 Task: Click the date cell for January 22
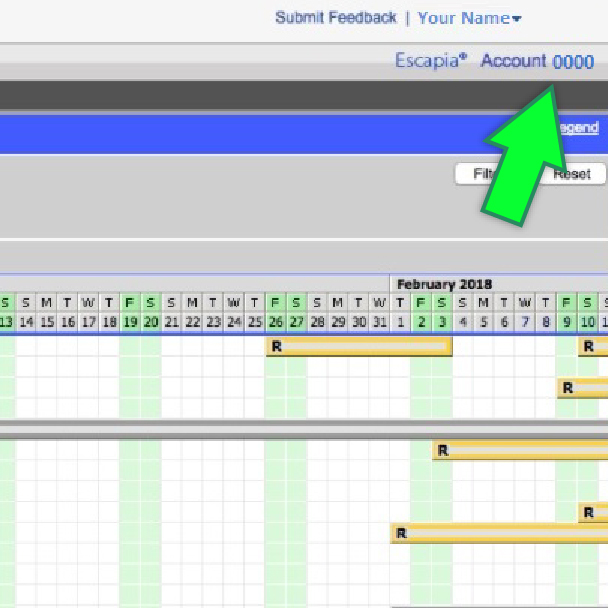tap(192, 322)
